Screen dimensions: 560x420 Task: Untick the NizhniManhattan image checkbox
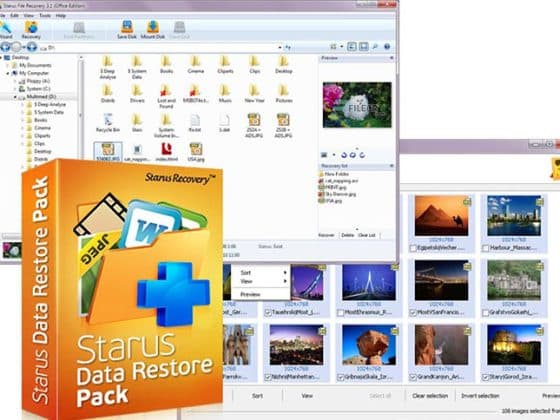coord(268,377)
